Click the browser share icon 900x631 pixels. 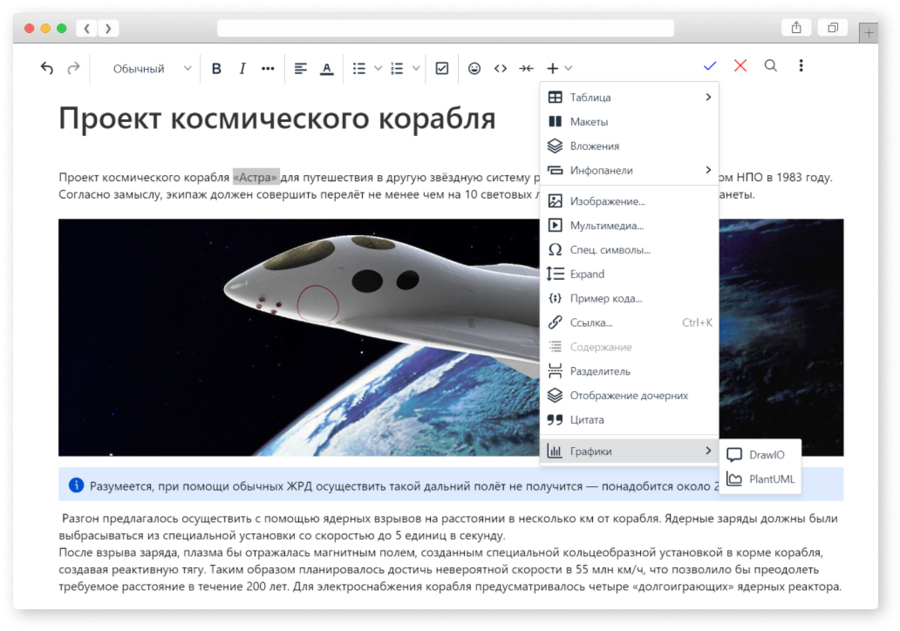797,28
